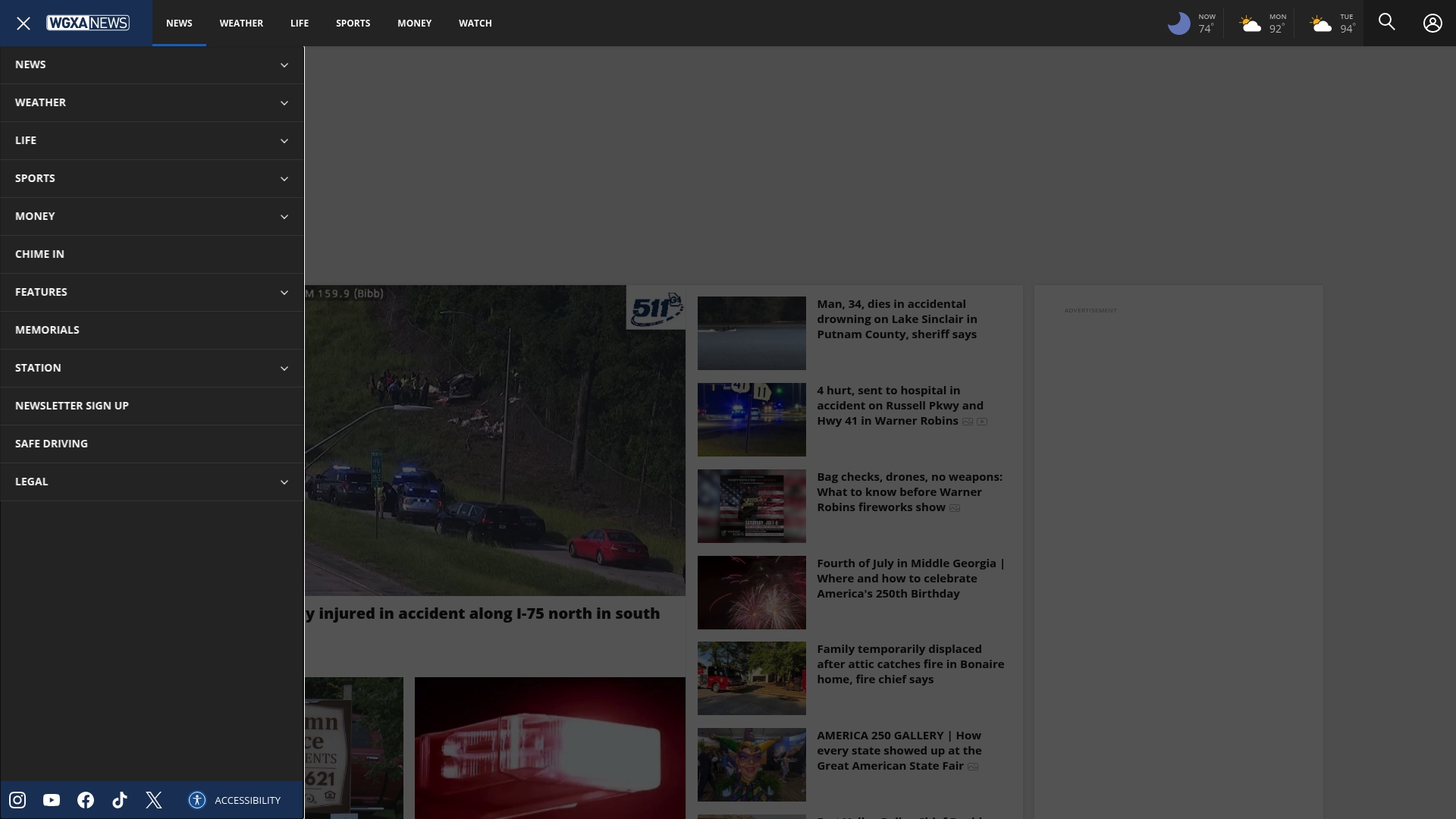Select Watch in top navigation bar
Screen dimensions: 1456x819
475,23
